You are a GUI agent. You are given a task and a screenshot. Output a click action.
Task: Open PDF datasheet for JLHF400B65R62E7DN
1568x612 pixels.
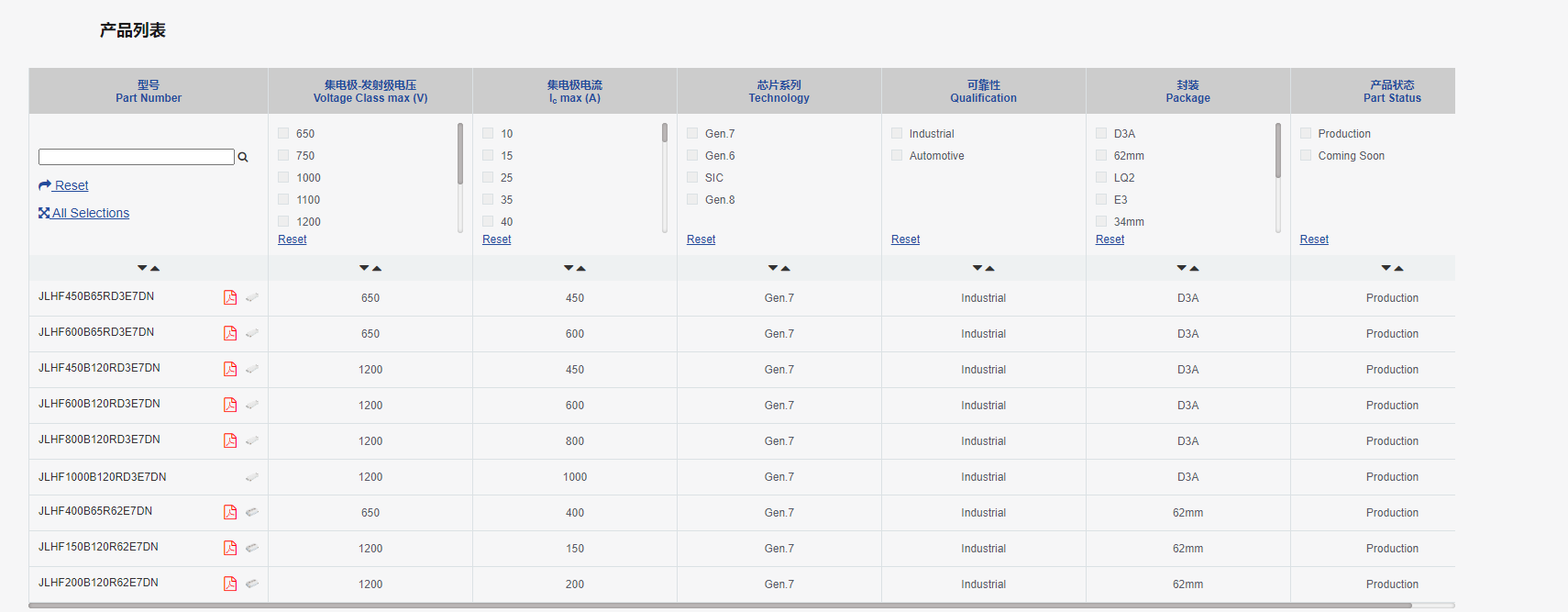[230, 512]
